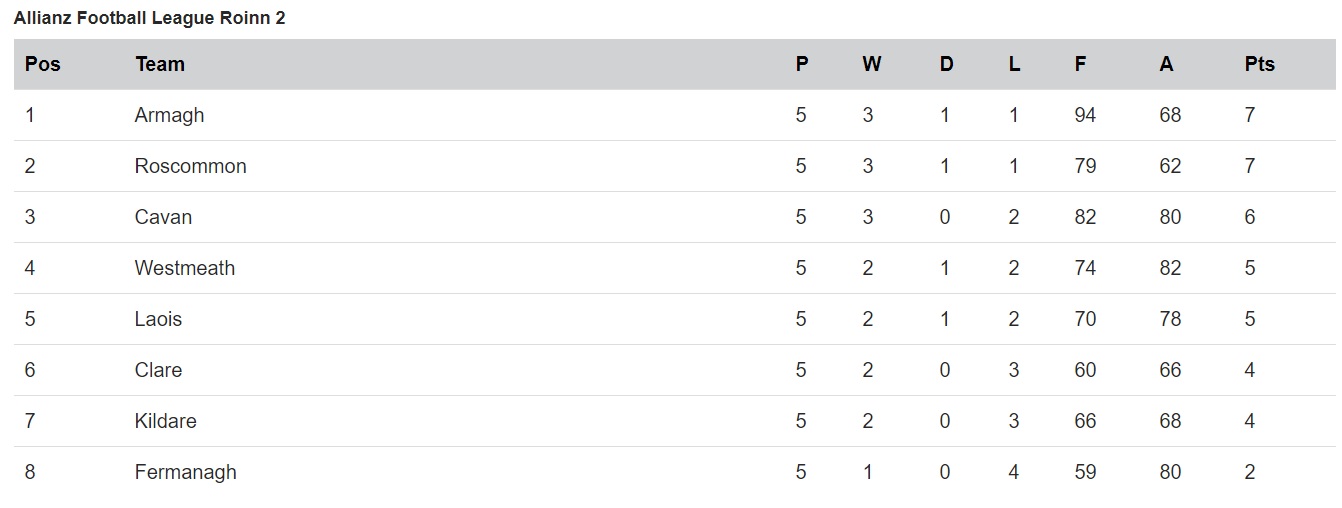Click the F column header

pyautogui.click(x=1080, y=64)
